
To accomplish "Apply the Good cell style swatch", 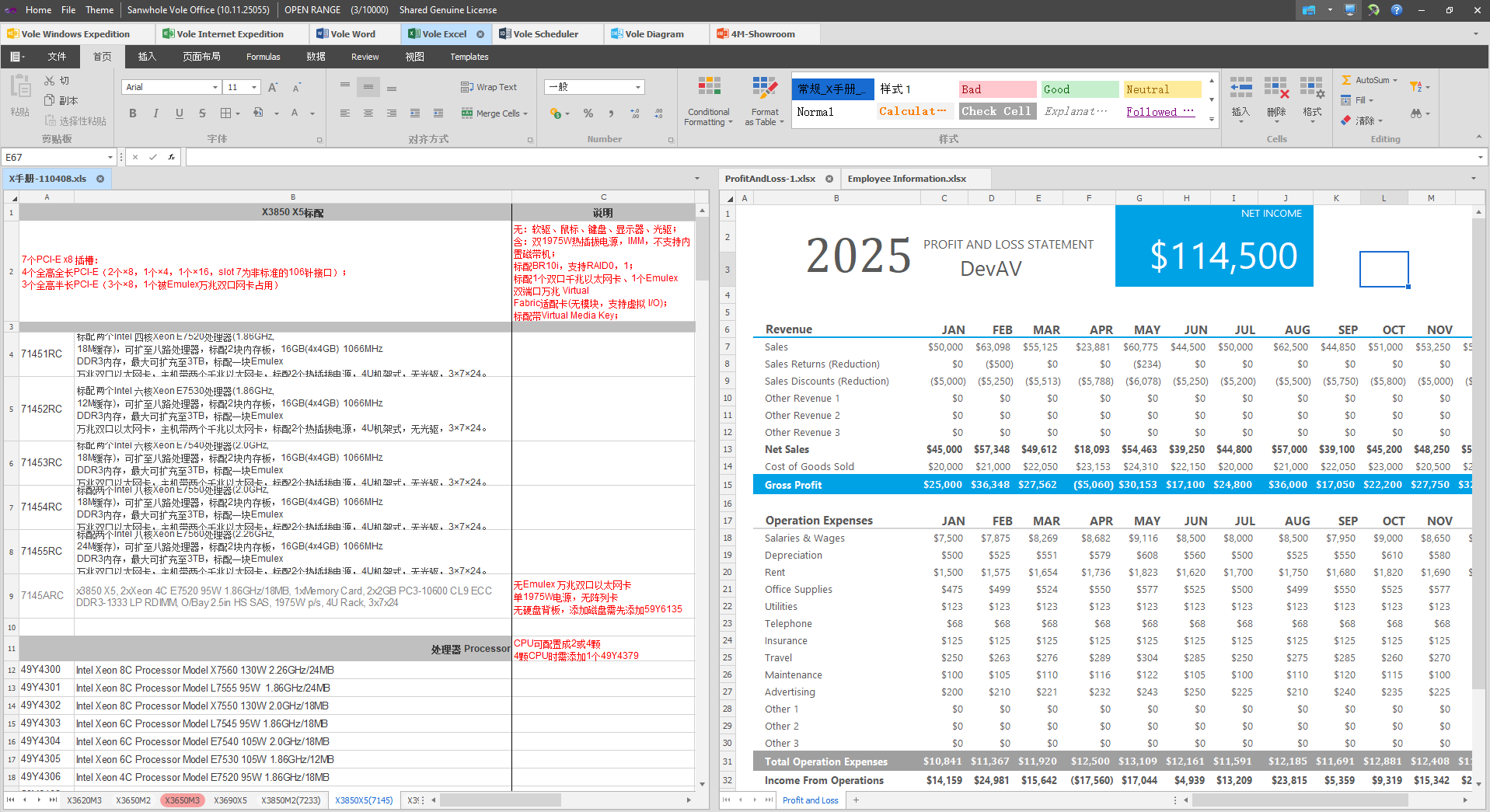I will coord(1079,89).
